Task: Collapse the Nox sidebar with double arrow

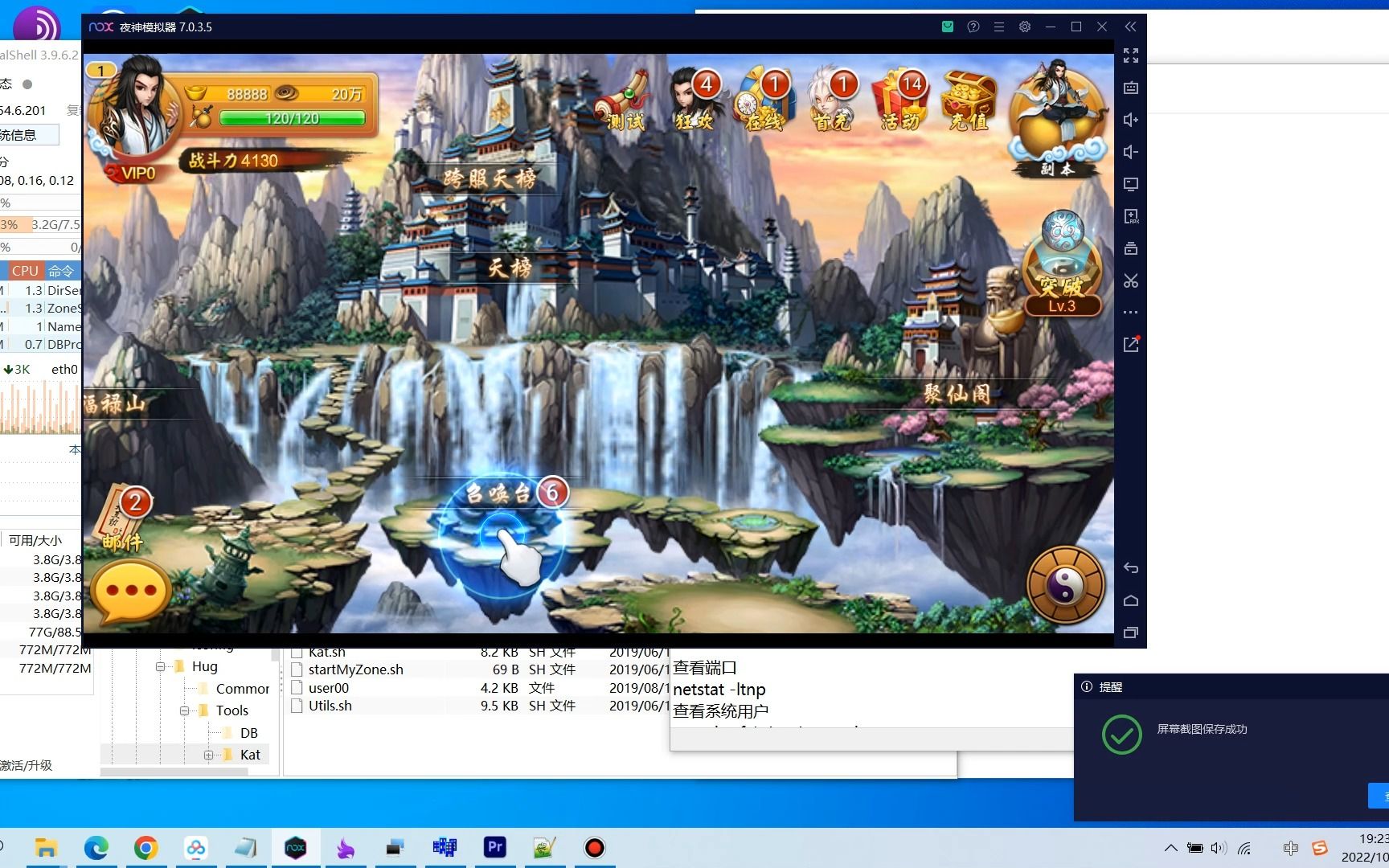Action: [1130, 27]
